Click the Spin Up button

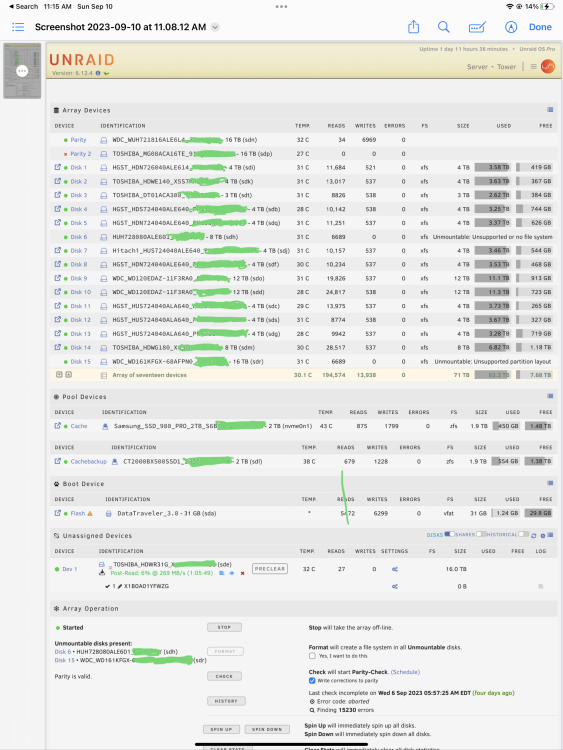pos(221,729)
